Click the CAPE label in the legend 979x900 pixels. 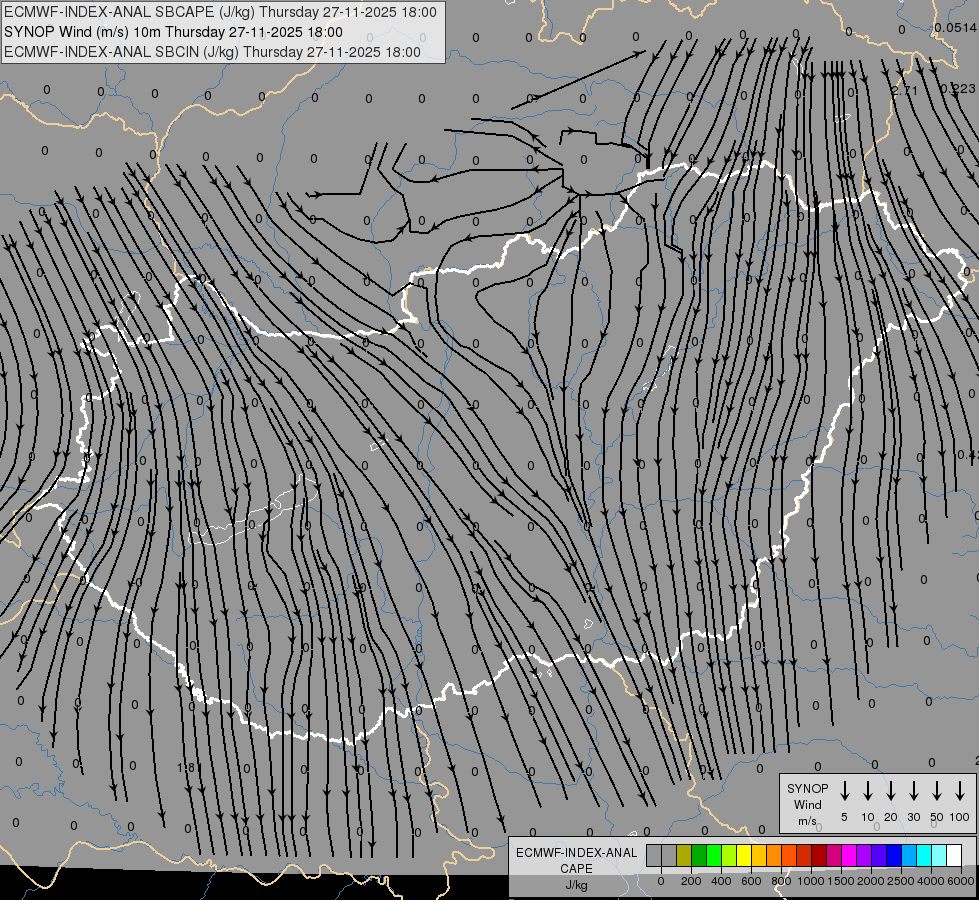coord(576,869)
